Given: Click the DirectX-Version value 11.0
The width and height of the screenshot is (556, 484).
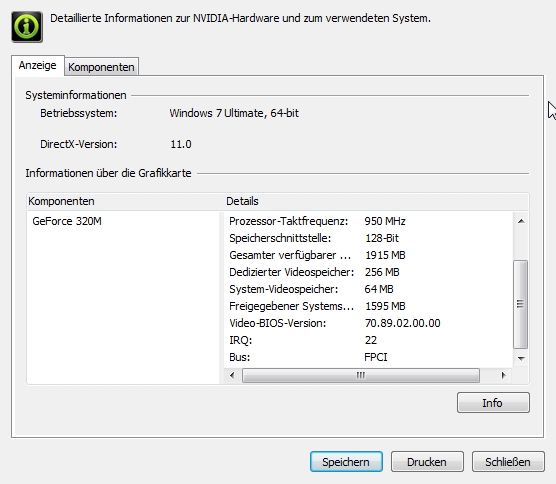Looking at the screenshot, I should pos(181,144).
